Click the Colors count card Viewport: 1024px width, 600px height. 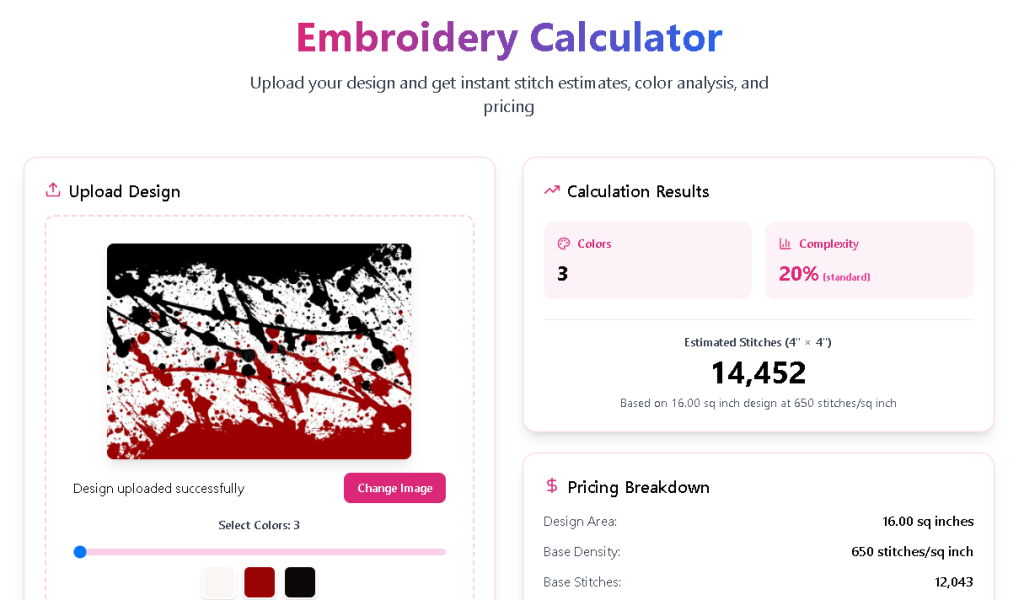coord(647,260)
